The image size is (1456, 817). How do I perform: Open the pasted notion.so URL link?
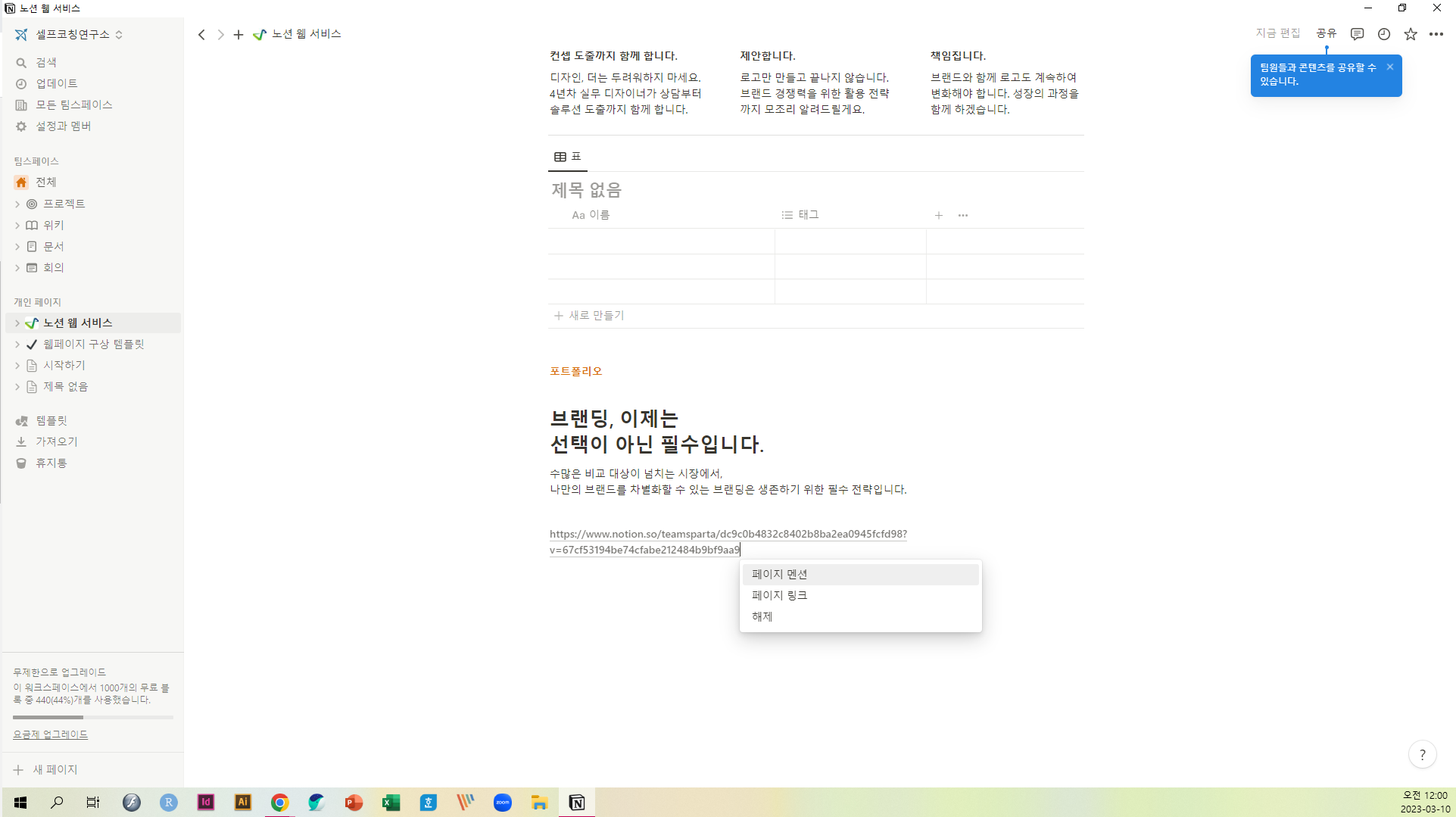pos(728,541)
